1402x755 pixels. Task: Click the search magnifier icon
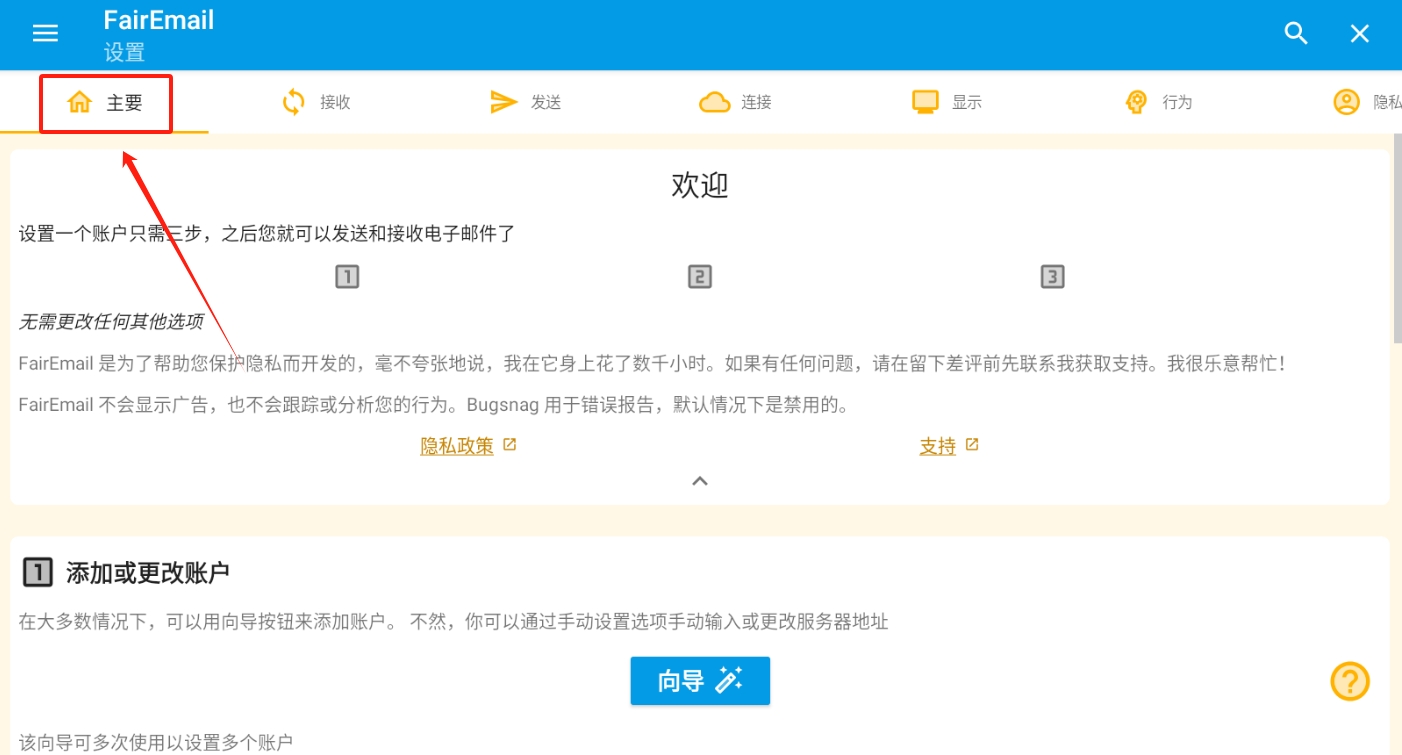(1296, 33)
